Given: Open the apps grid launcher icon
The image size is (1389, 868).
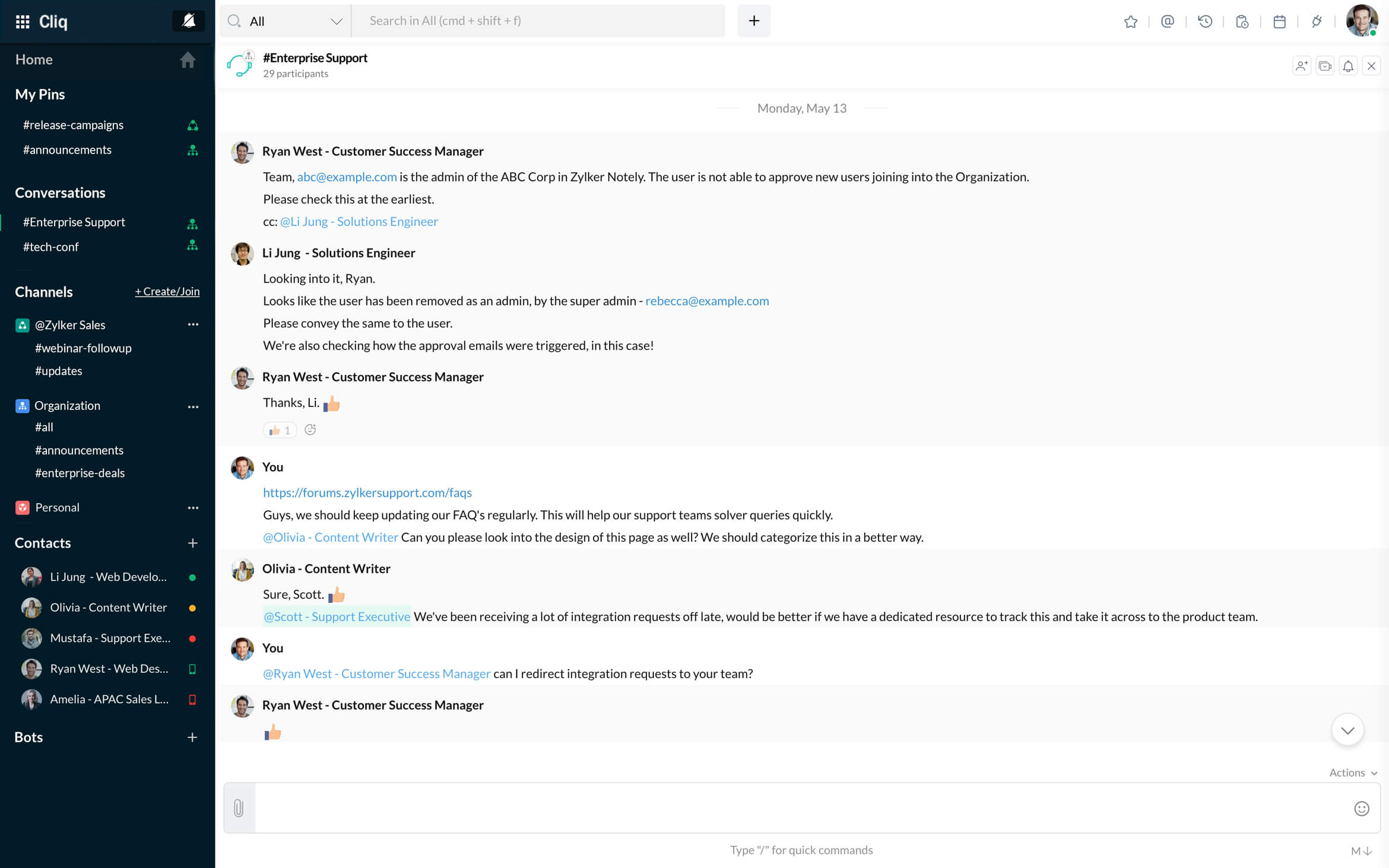Looking at the screenshot, I should point(23,21).
